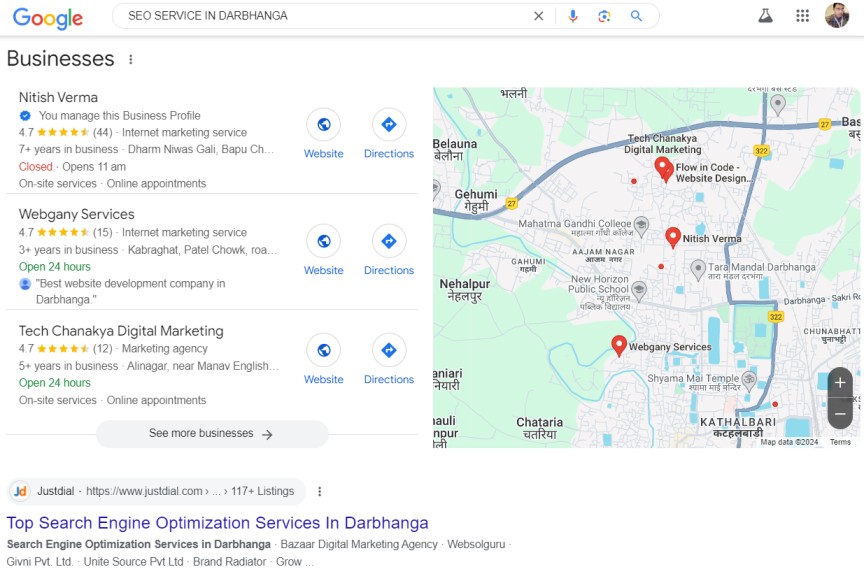Open the Businesses three-dot options menu
This screenshot has height=574, width=864.
click(131, 59)
